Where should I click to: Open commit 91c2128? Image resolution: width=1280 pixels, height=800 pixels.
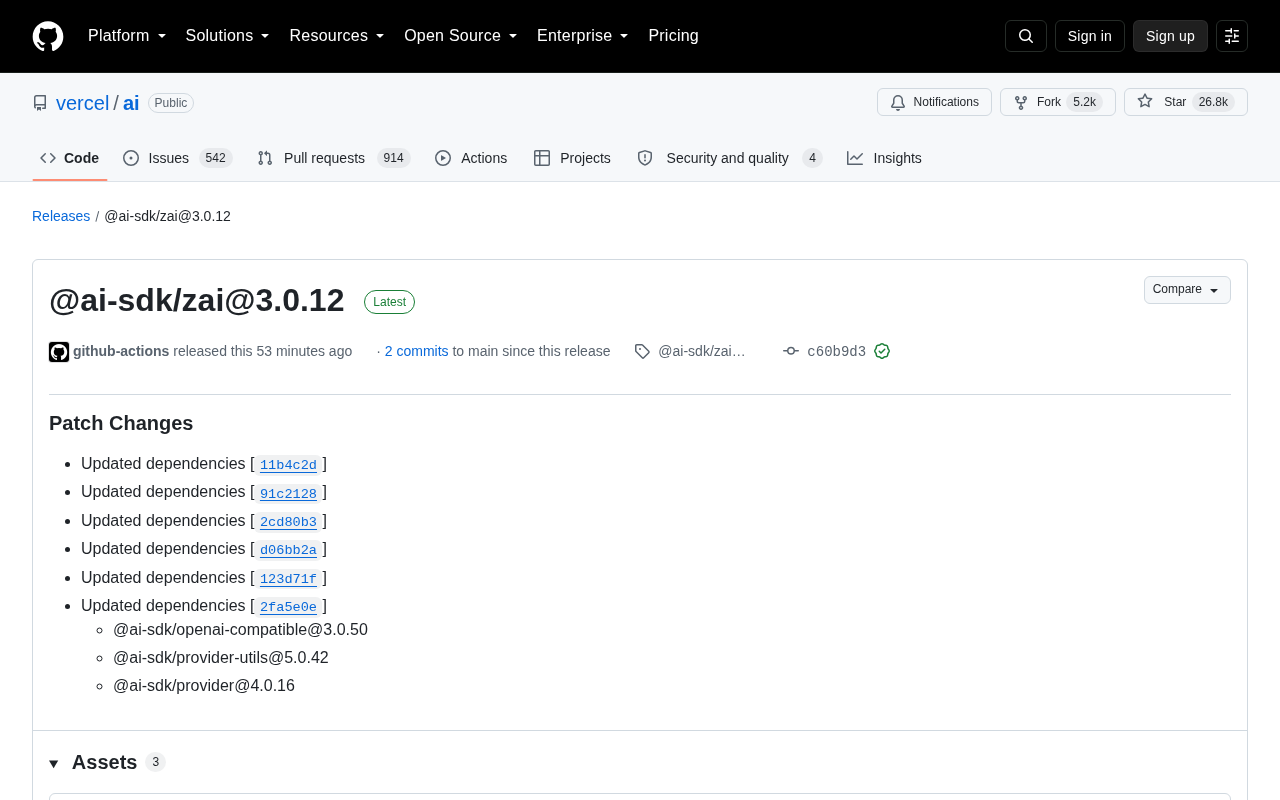(288, 493)
